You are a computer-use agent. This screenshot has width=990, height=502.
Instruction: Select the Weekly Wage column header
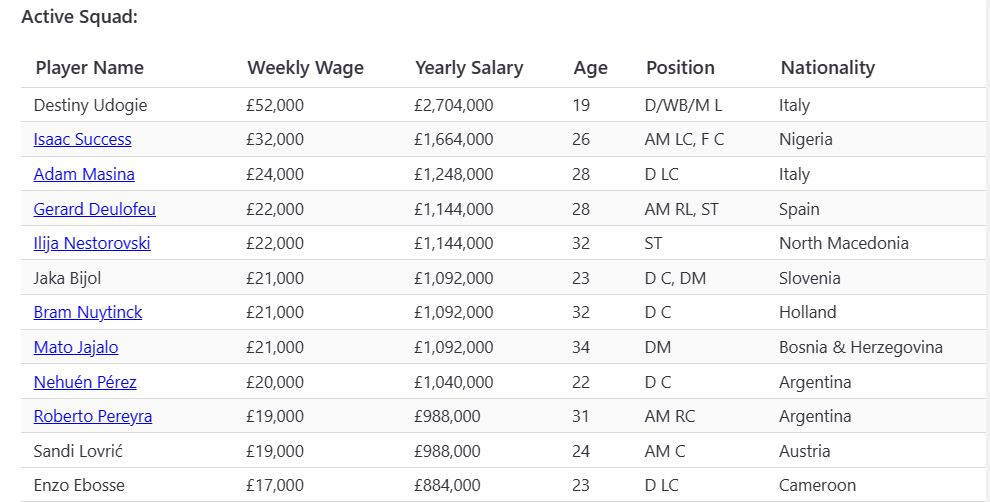[306, 68]
